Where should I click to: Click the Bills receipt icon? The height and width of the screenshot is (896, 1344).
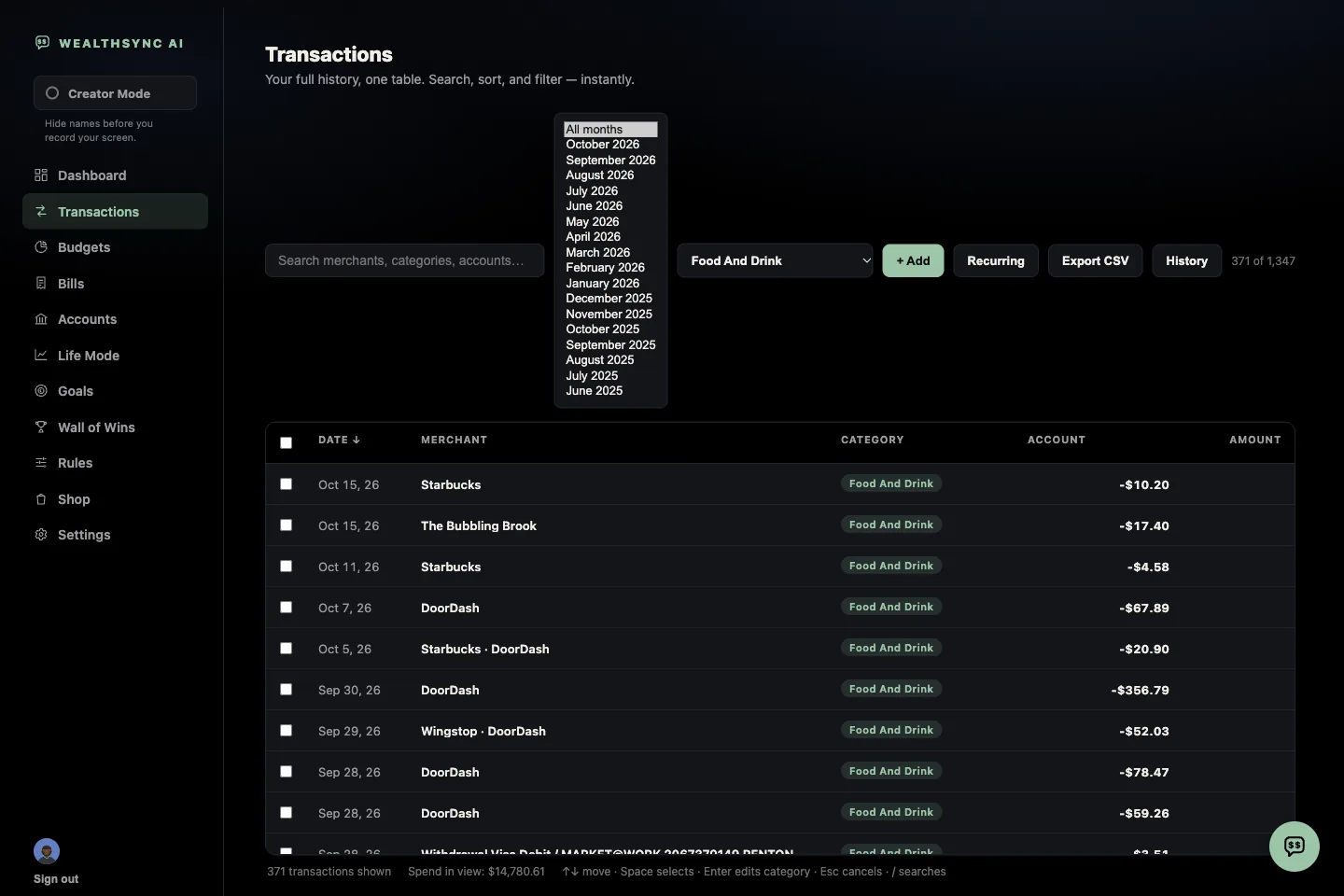(x=41, y=283)
